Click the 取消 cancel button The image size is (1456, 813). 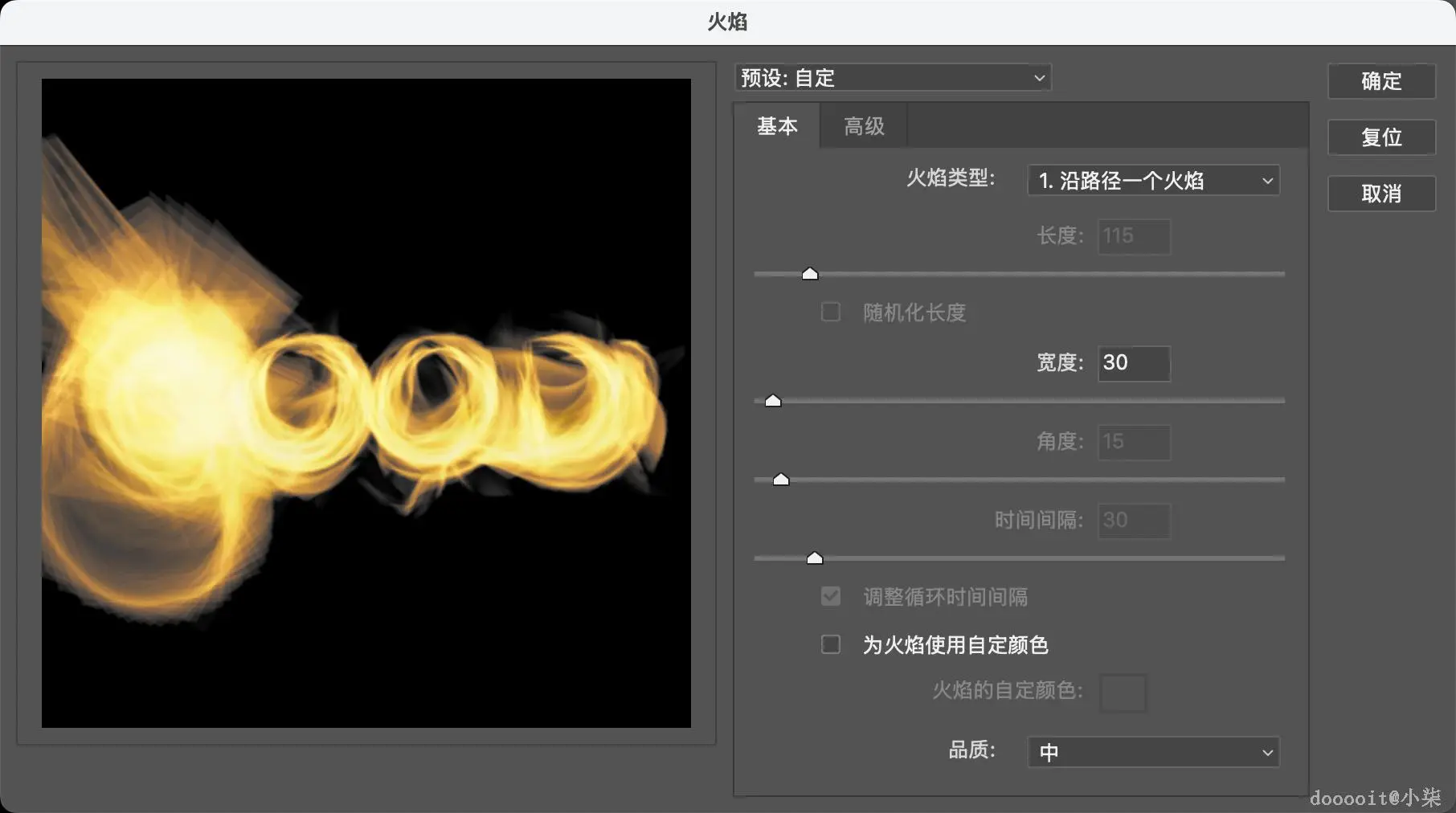[1380, 194]
